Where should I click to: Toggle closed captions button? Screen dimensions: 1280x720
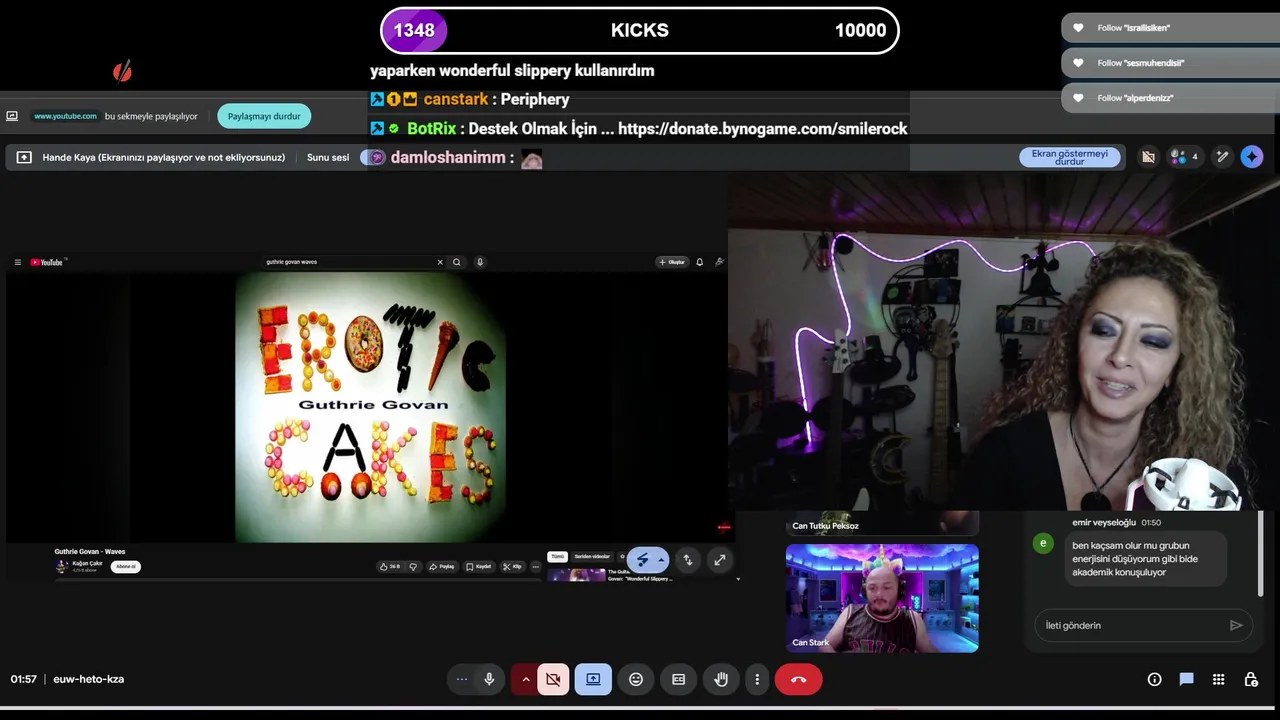pos(679,679)
